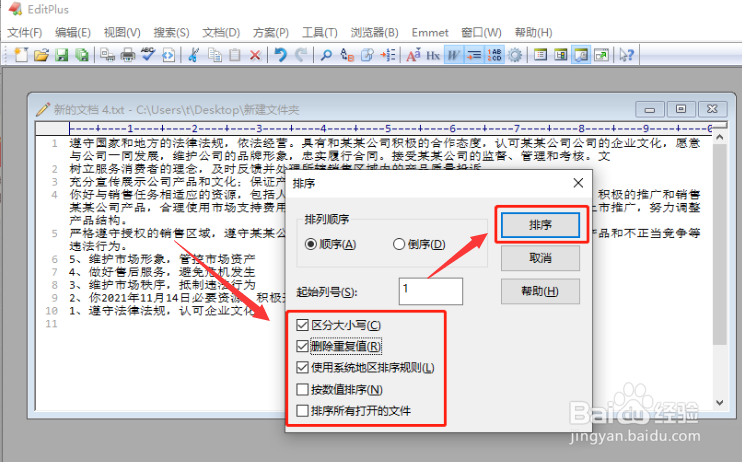Toggle the Line Number icon
The width and height of the screenshot is (742, 462).
click(x=495, y=55)
